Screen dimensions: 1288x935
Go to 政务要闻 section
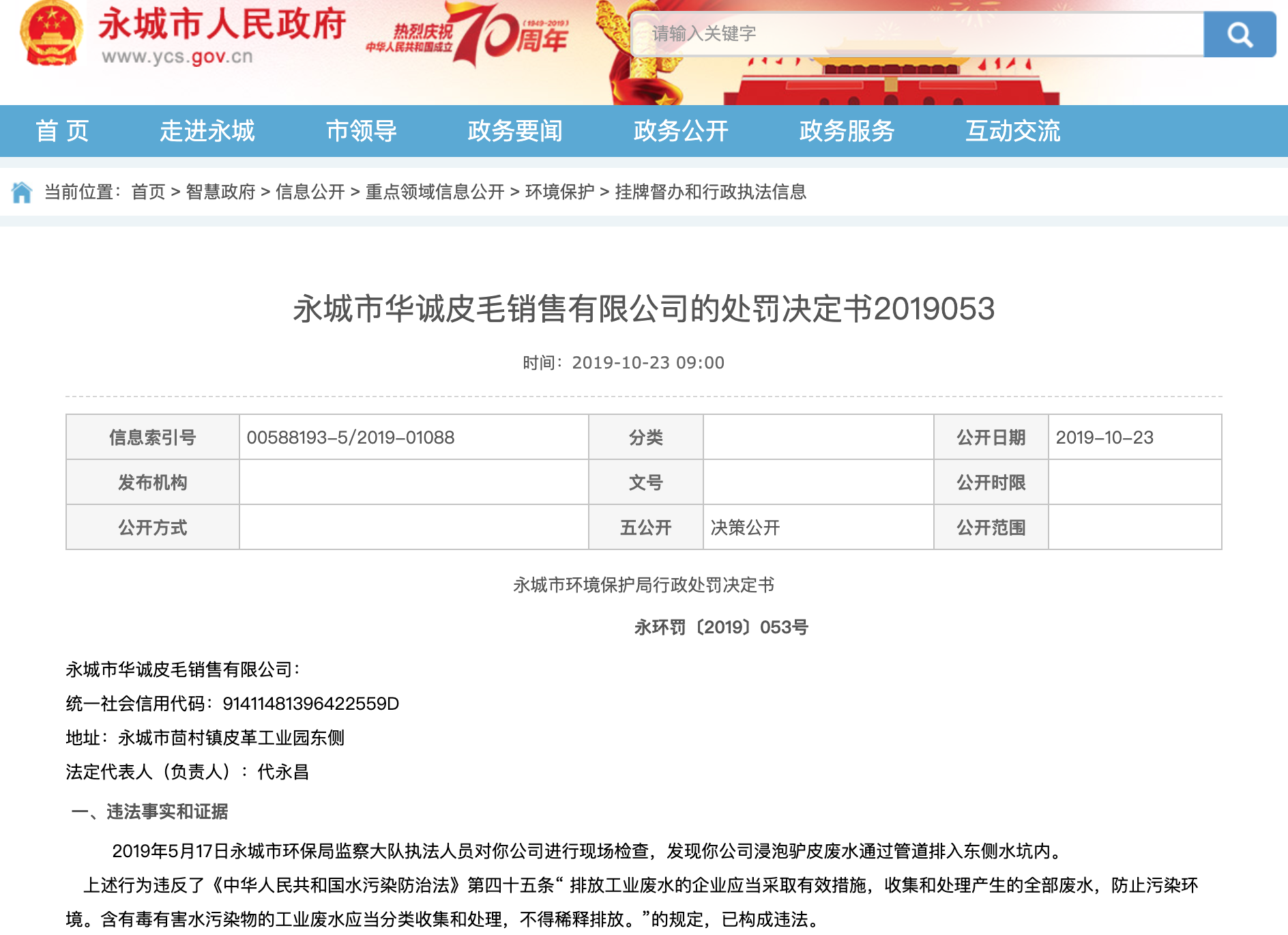(x=515, y=131)
